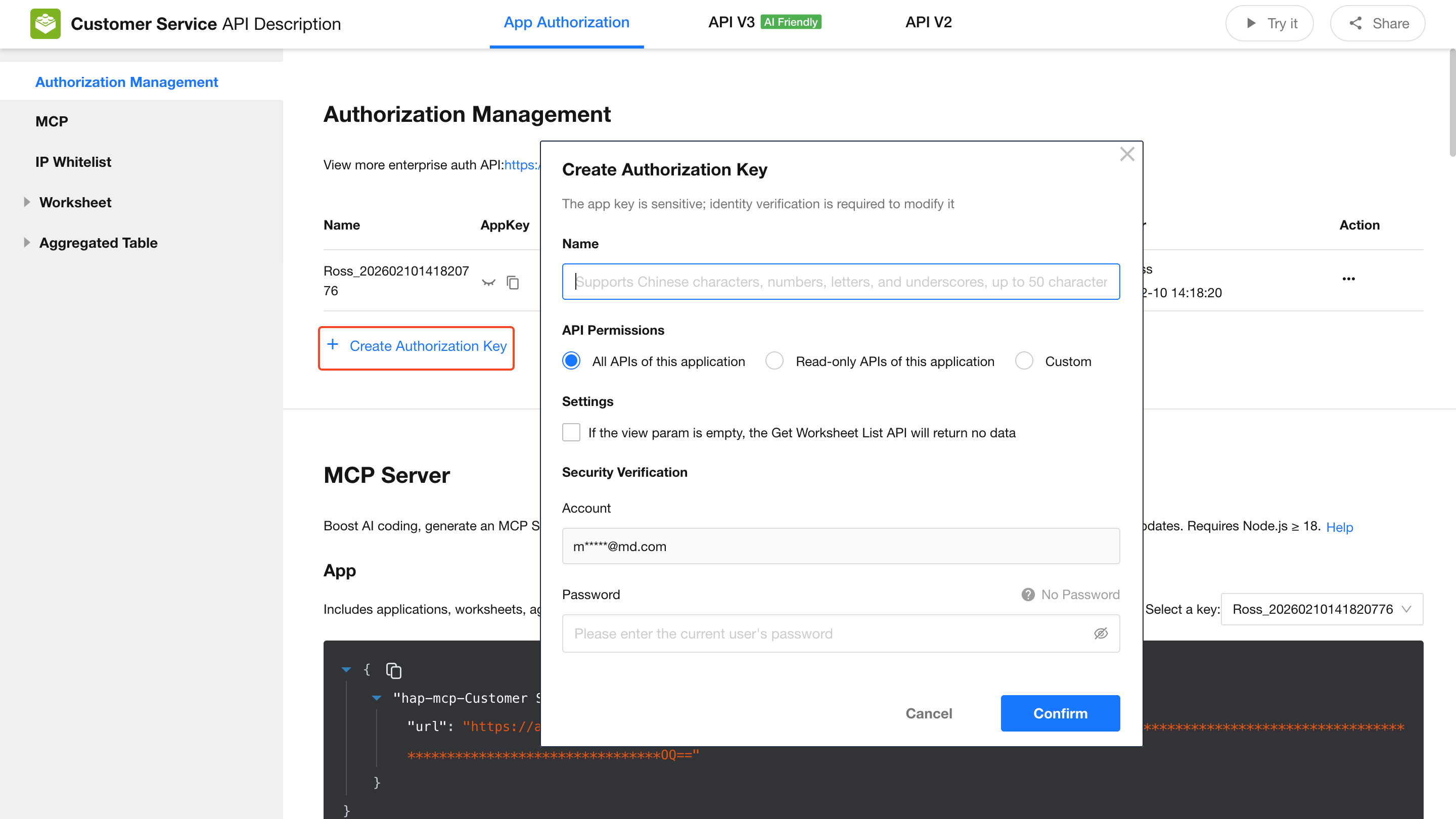Click the Ross_20260210141820776 key name
This screenshot has width=1456, height=819.
coord(396,281)
